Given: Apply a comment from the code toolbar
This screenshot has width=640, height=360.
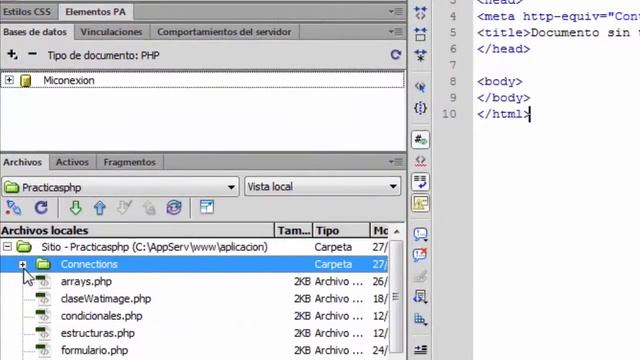Looking at the screenshot, I should coord(420,234).
